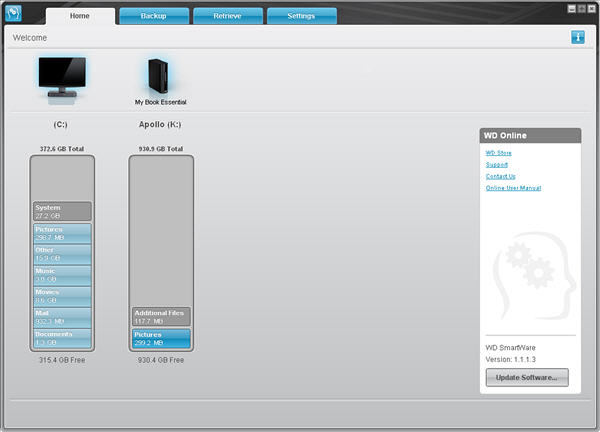Maximize the WD SmartWare window
600x432 pixels.
tap(582, 9)
